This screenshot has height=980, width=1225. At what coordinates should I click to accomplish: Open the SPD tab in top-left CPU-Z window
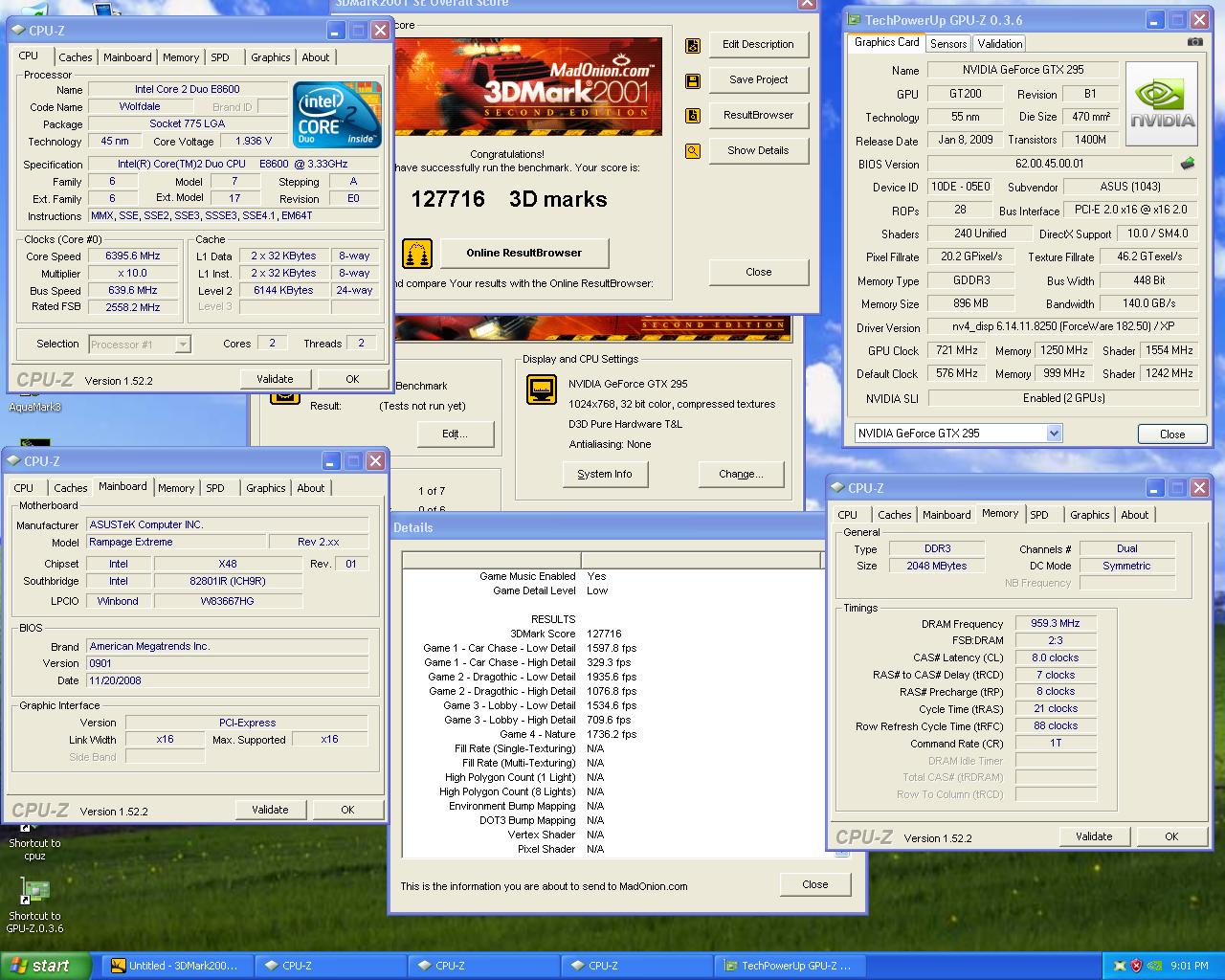pyautogui.click(x=220, y=57)
